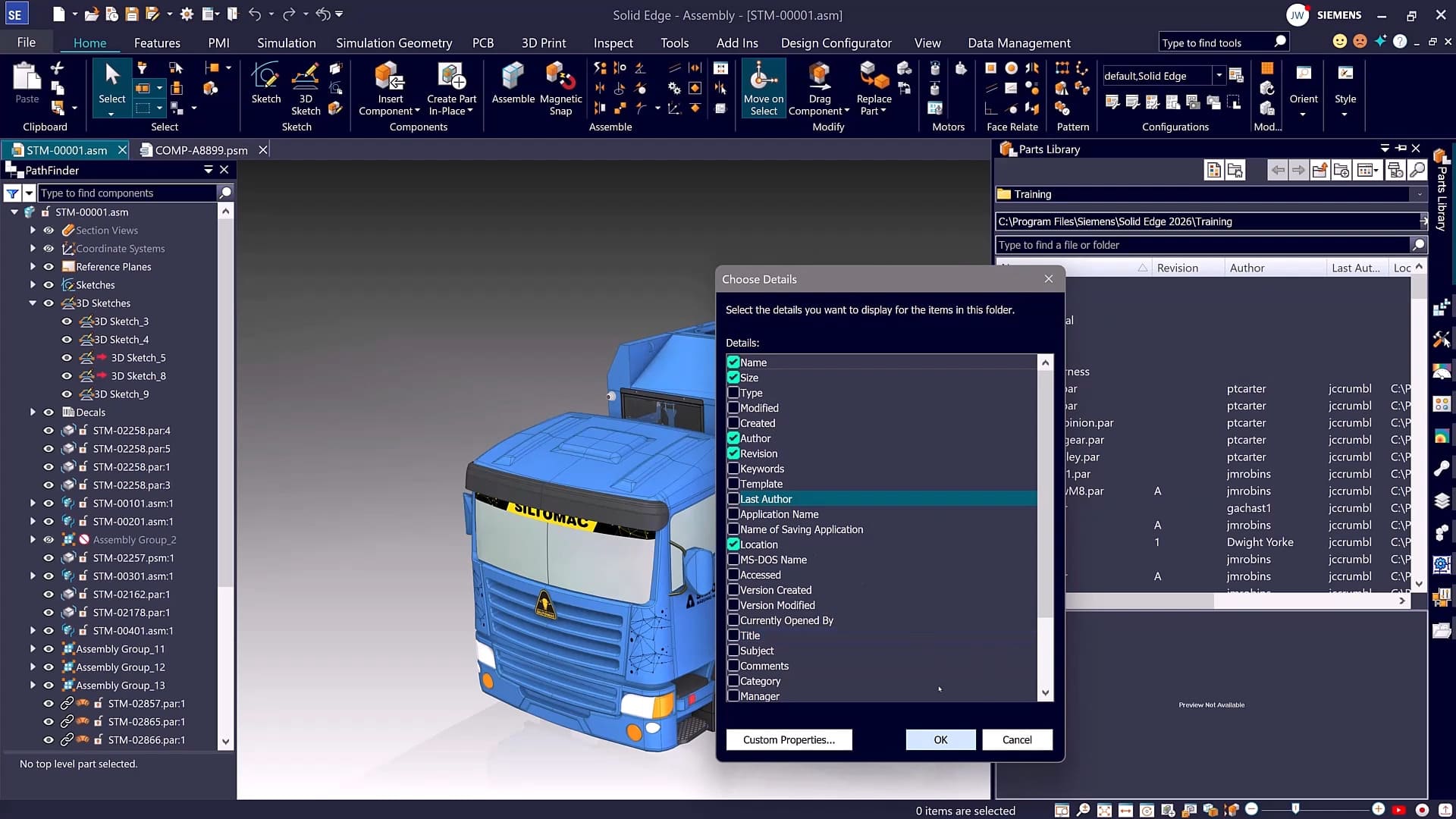The width and height of the screenshot is (1456, 819).
Task: Uncheck the Location detail checkbox
Action: click(x=733, y=544)
